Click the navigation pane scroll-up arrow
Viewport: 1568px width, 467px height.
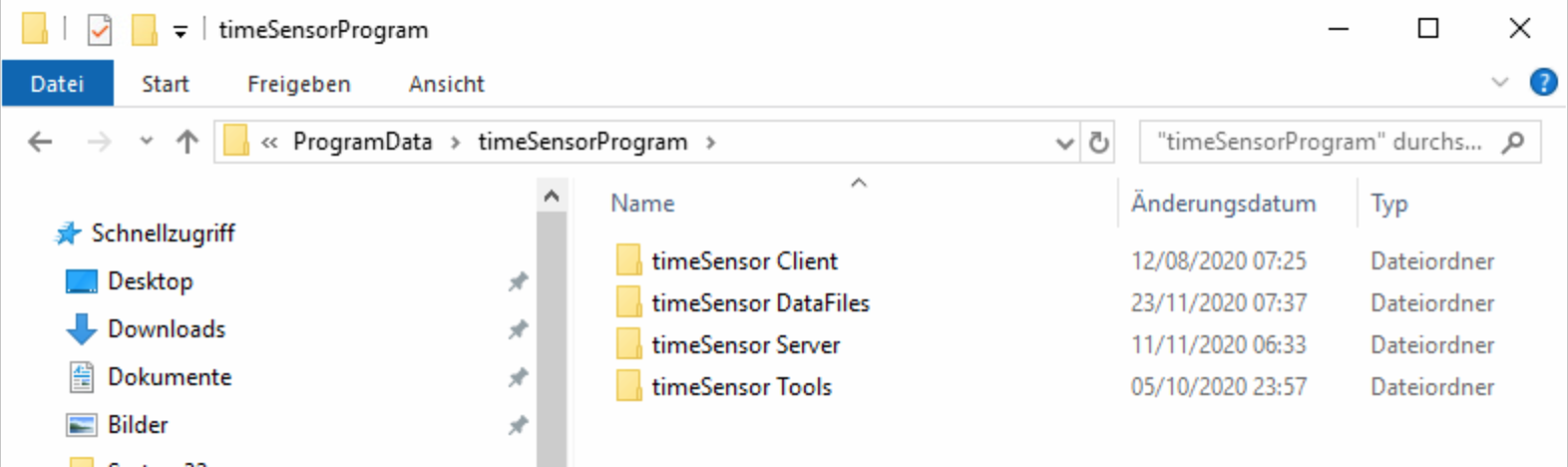coord(551,197)
